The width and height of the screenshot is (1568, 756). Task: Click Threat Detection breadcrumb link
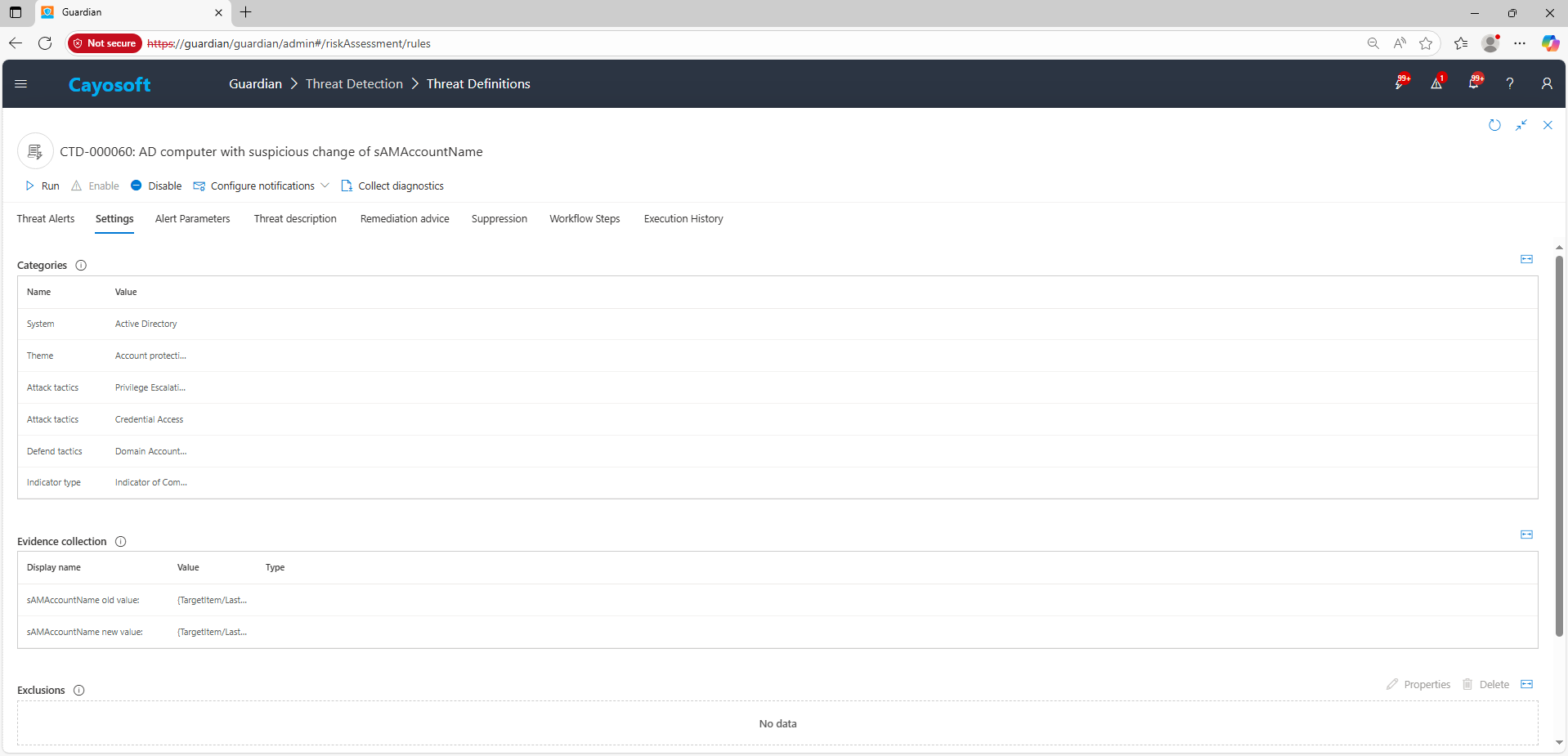pos(354,84)
